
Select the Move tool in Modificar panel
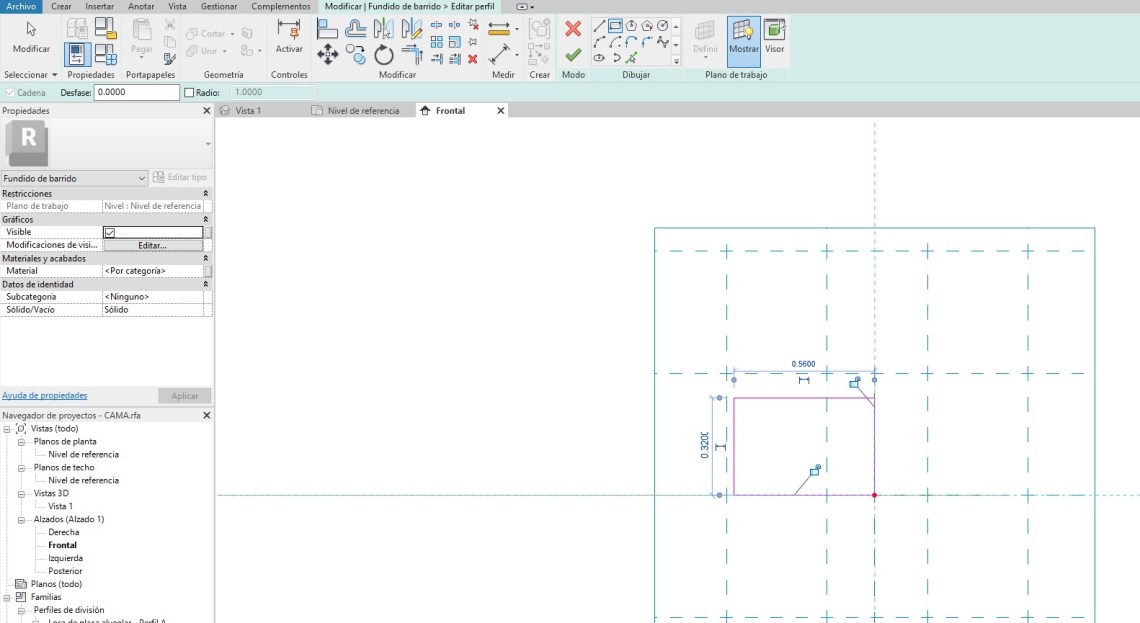coord(327,54)
